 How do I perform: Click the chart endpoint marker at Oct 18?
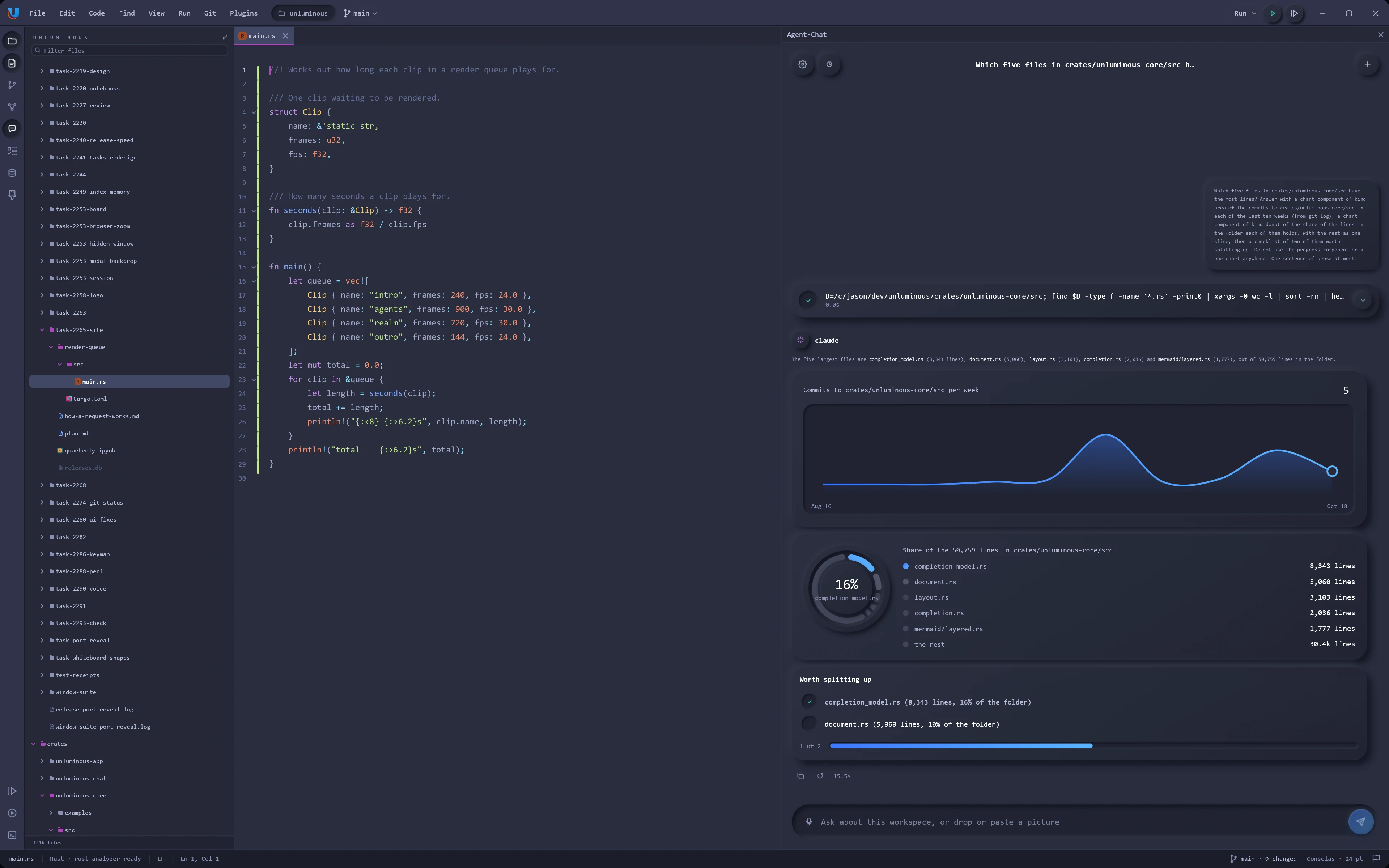coord(1332,471)
